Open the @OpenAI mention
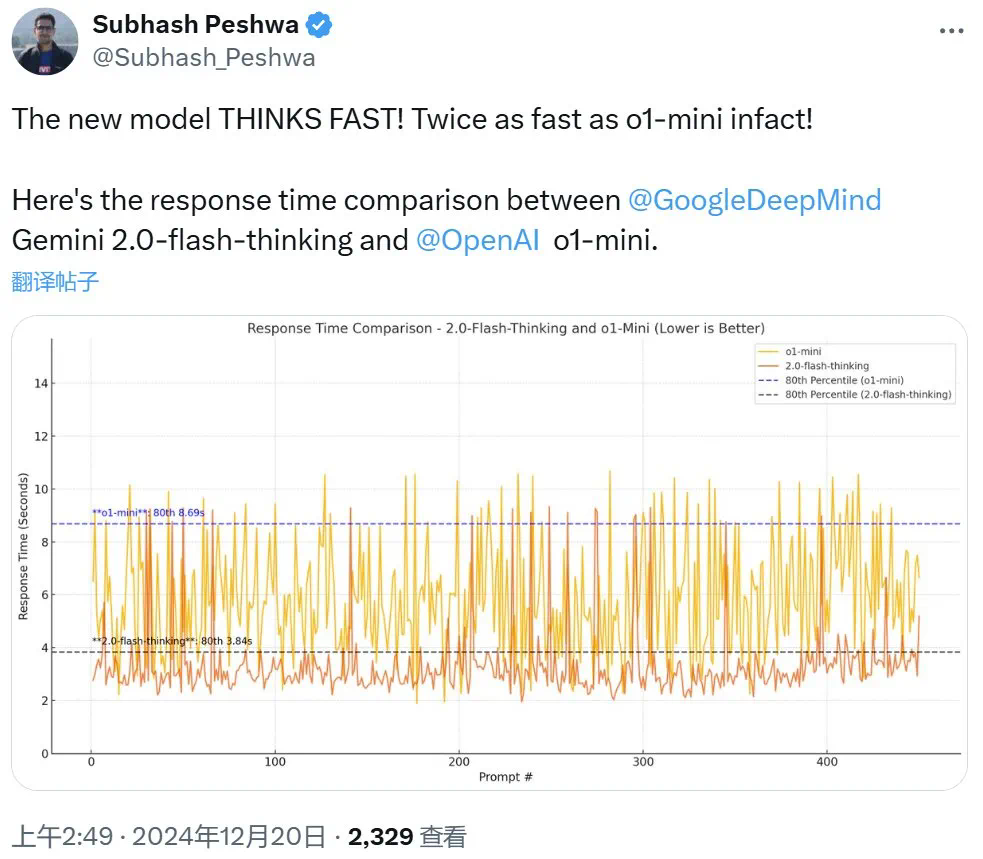The height and width of the screenshot is (859, 983). point(478,241)
